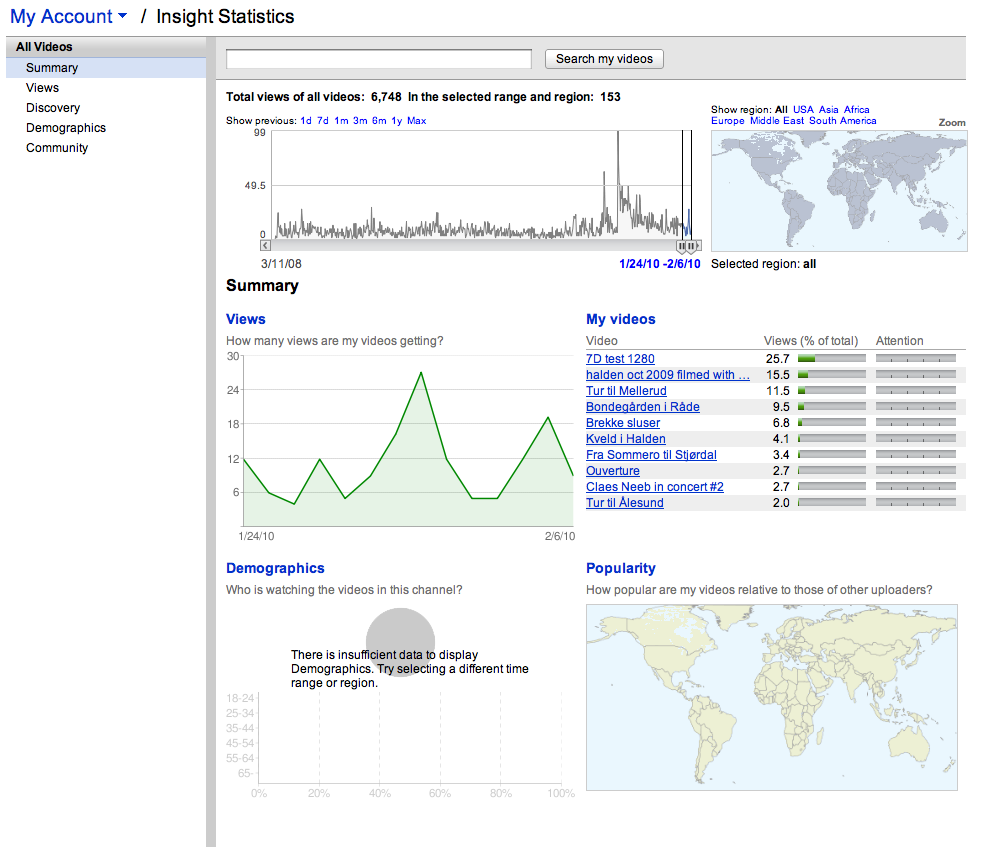Click the timeline left scroll arrow
Screen dimensions: 988x847
265,245
